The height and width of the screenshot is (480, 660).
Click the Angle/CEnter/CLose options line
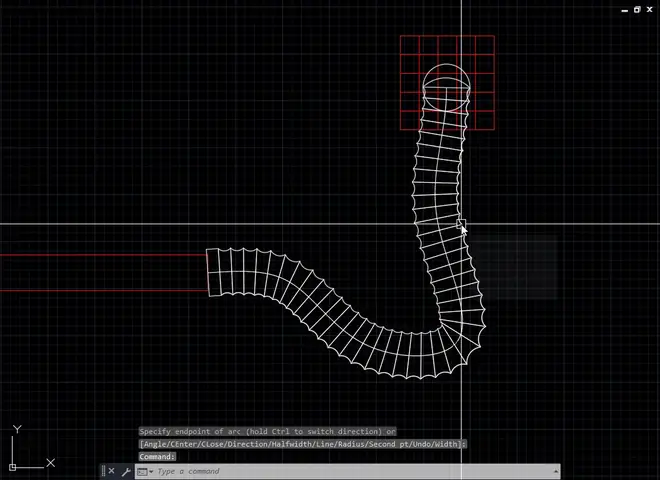tap(303, 444)
